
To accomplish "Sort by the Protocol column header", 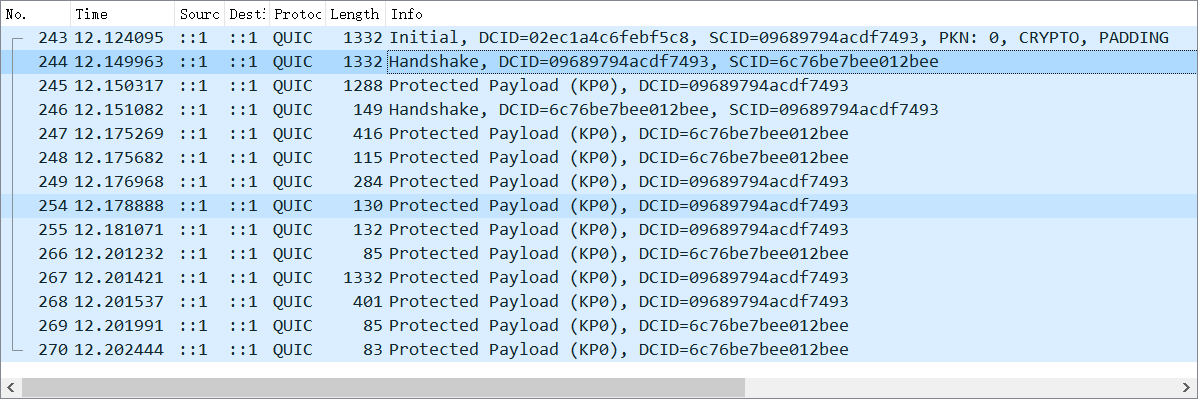I will pyautogui.click(x=297, y=14).
